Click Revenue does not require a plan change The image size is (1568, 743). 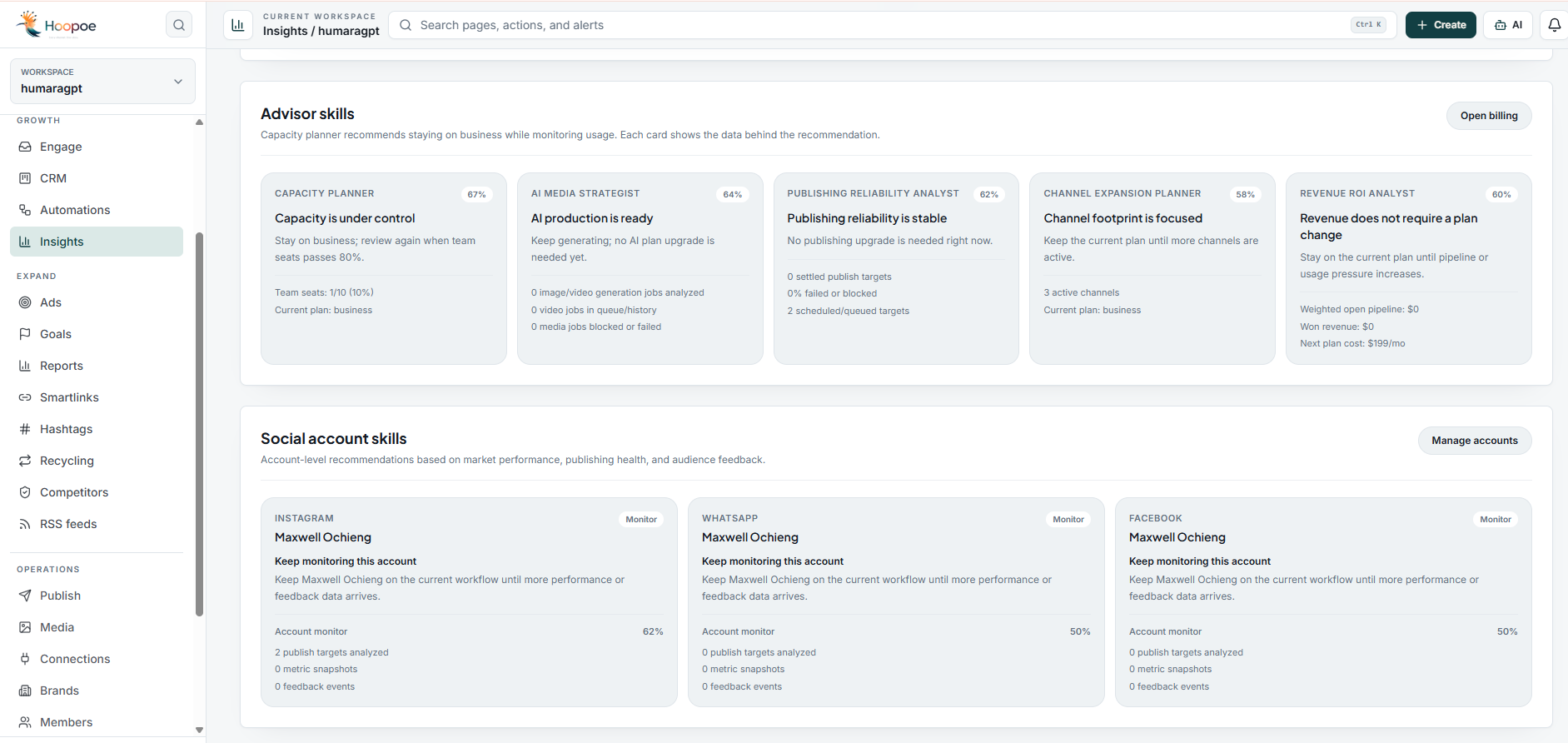tap(1389, 227)
